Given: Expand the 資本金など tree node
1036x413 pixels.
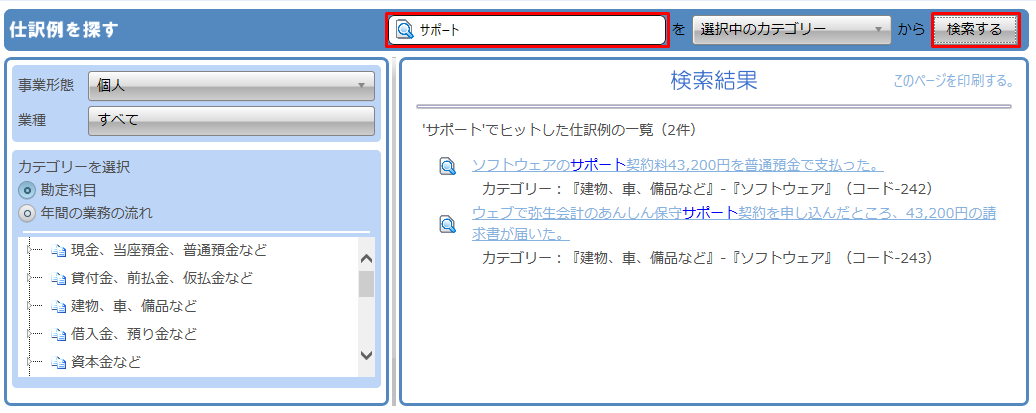Looking at the screenshot, I should (x=28, y=362).
